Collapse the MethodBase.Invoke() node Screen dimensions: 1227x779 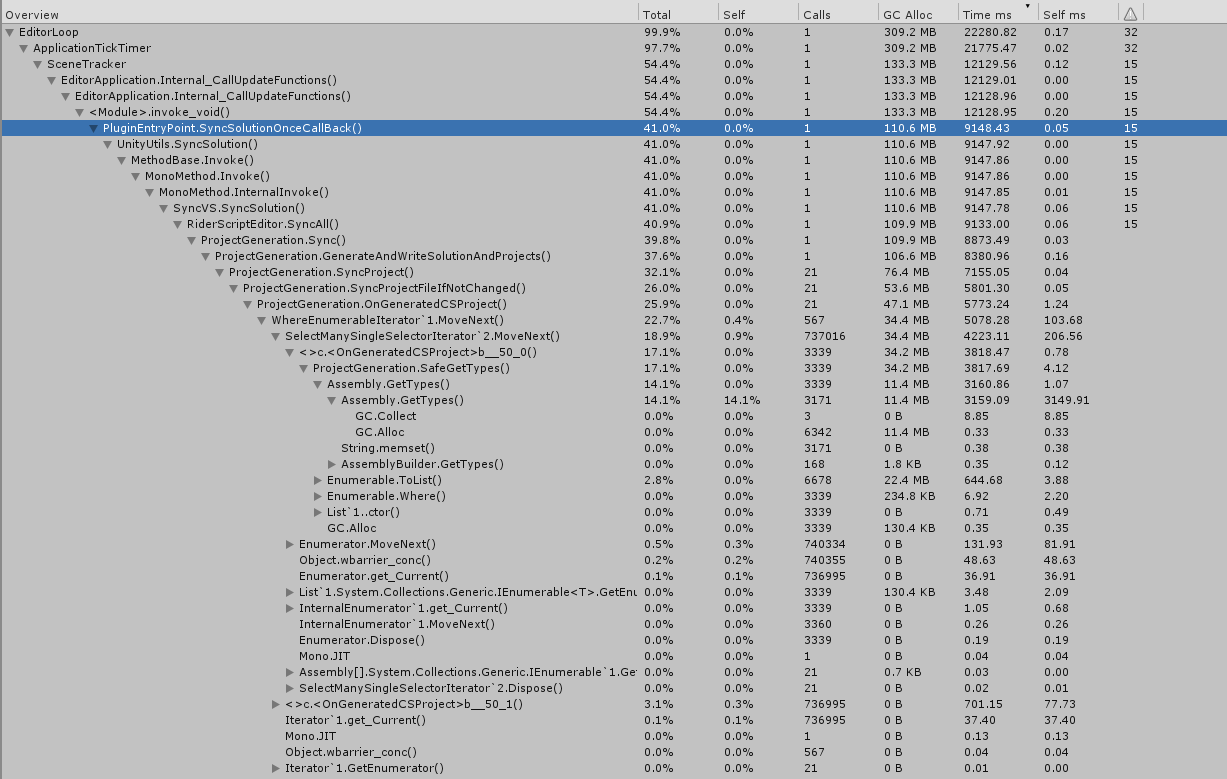click(x=122, y=160)
